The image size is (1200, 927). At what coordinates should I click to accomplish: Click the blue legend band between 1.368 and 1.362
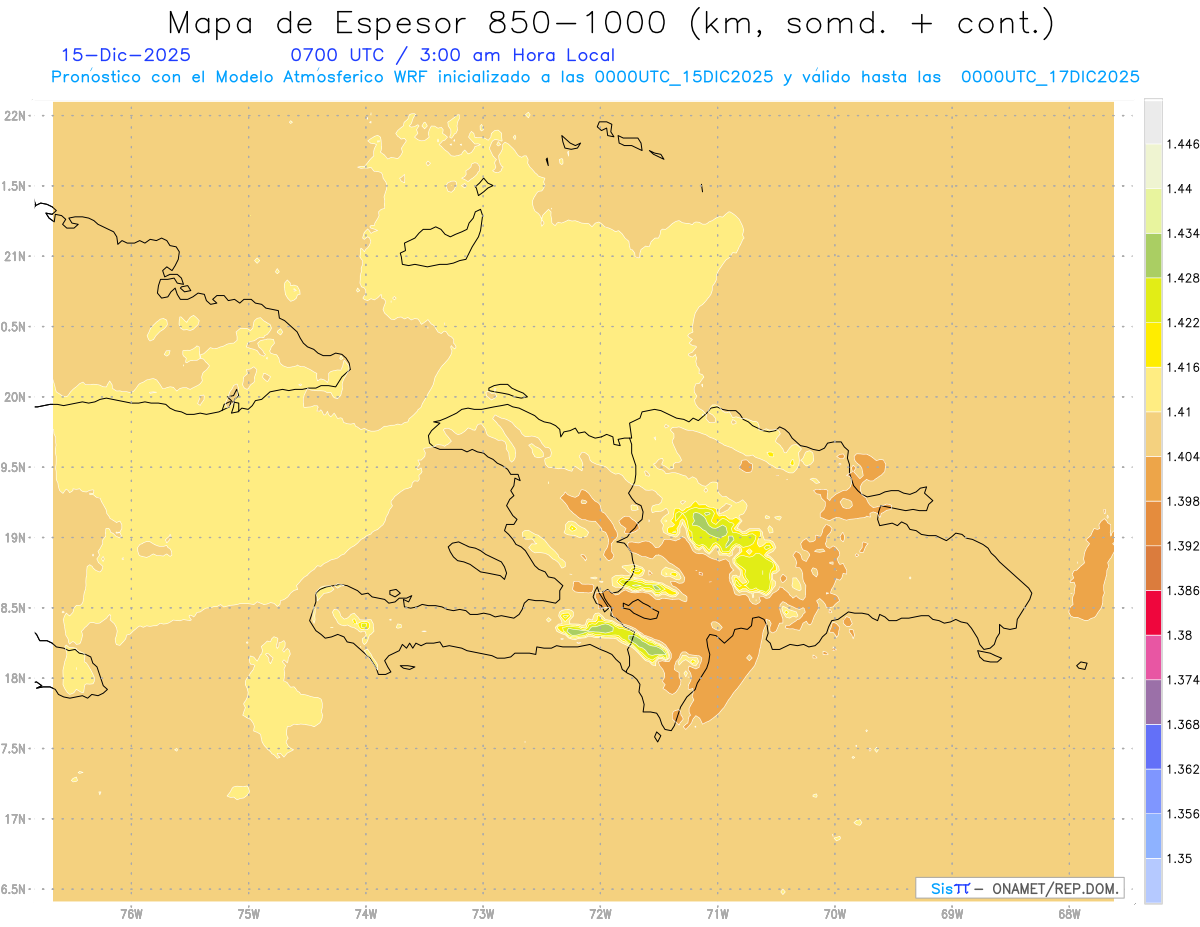click(x=1153, y=746)
